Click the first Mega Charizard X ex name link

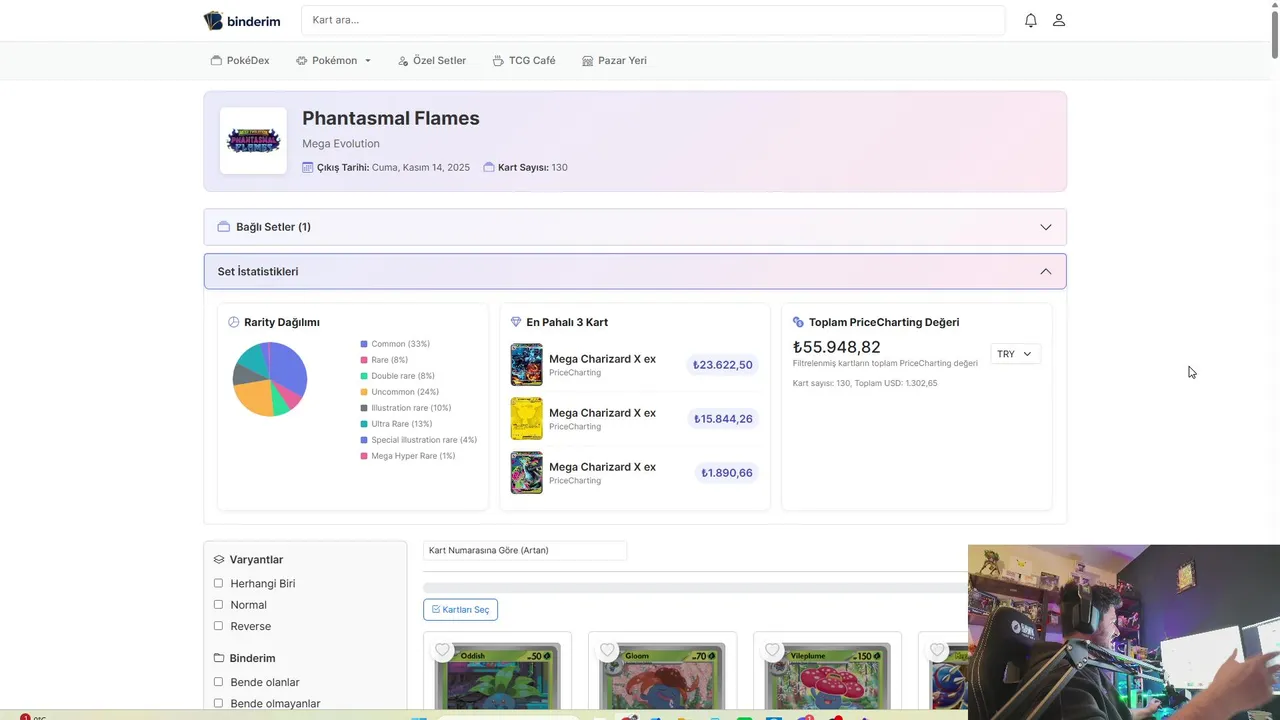pos(602,359)
